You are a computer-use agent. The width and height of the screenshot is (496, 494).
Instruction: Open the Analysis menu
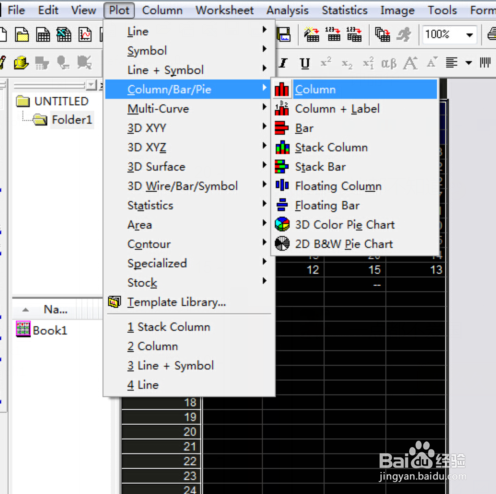tap(287, 10)
